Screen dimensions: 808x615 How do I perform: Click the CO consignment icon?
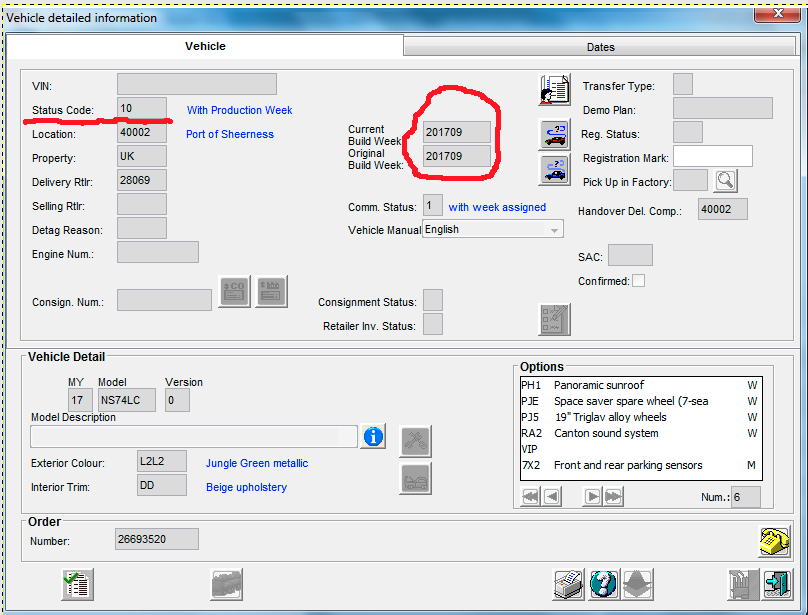[x=234, y=291]
